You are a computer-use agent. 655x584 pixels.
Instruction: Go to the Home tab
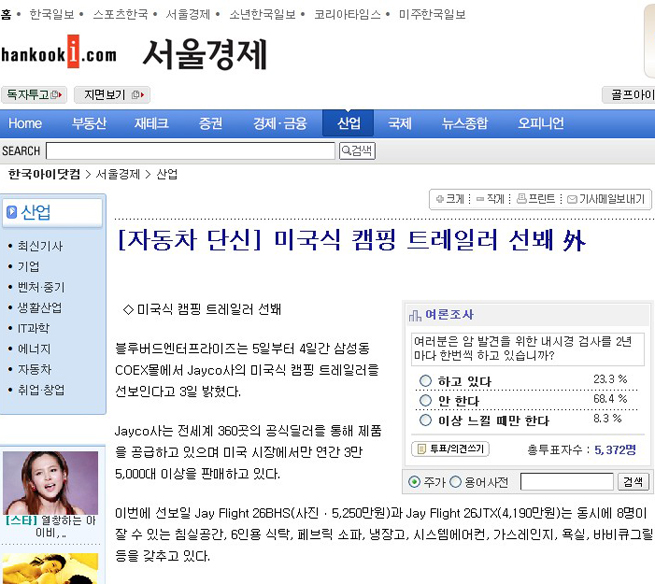(x=25, y=123)
